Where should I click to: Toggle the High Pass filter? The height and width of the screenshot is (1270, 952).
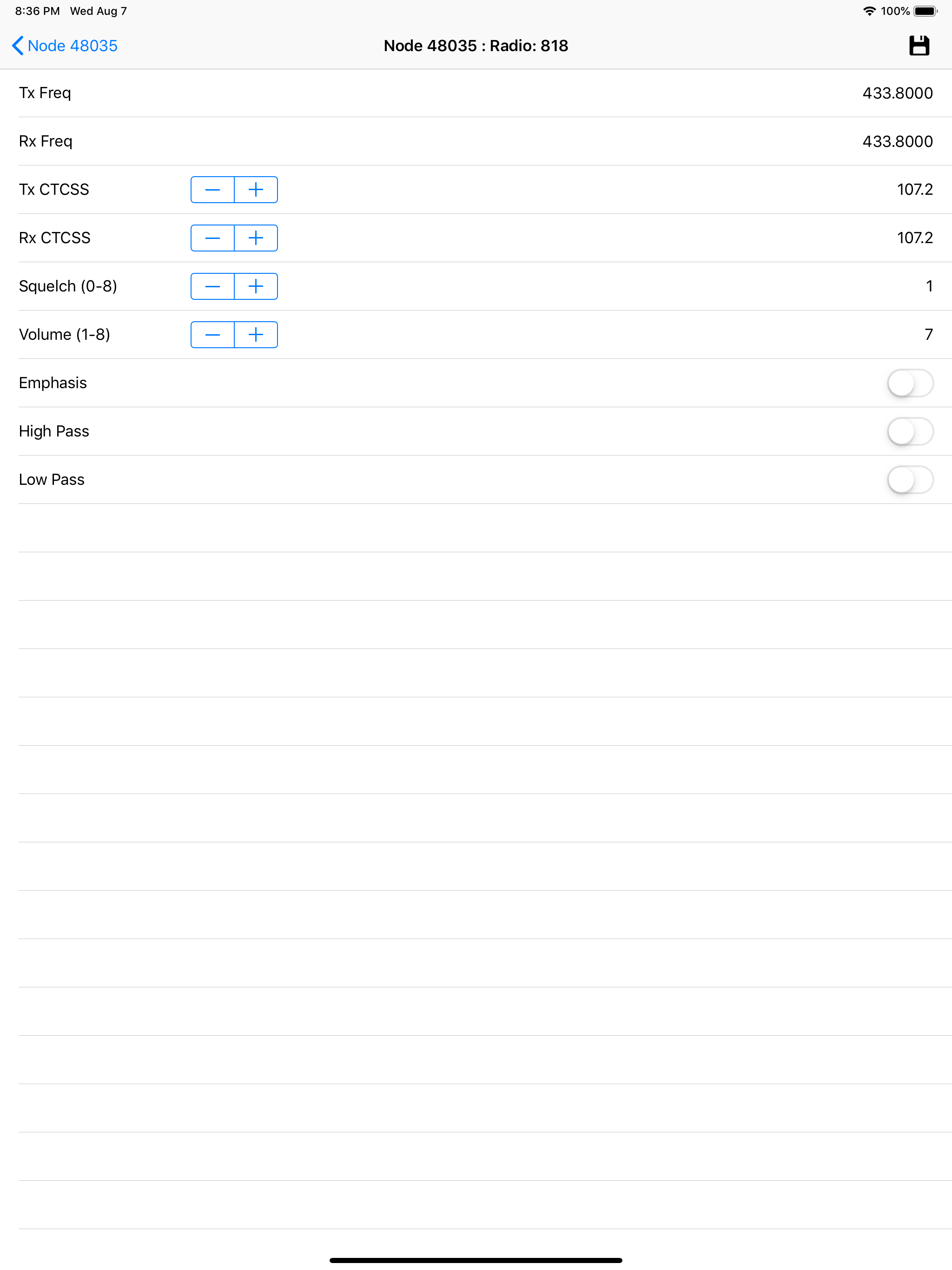pos(910,431)
